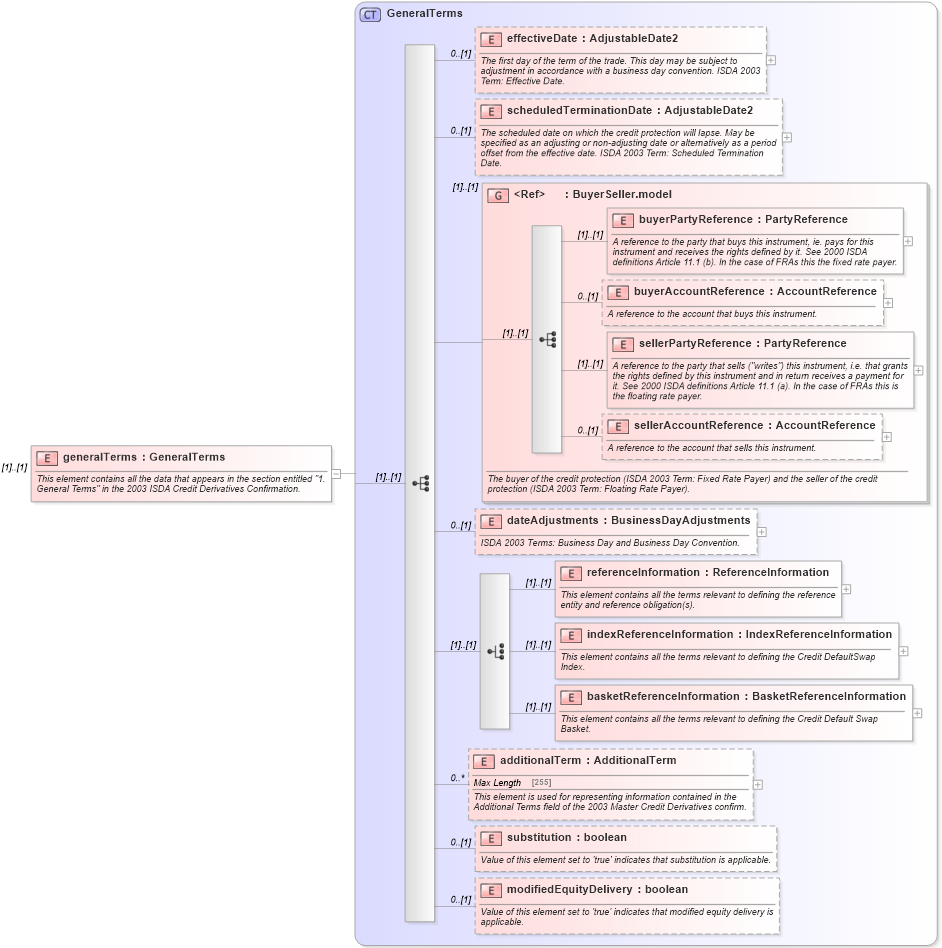This screenshot has width=942, height=948.
Task: Click the E icon of modifiedEquityDelivery
Action: (x=491, y=891)
